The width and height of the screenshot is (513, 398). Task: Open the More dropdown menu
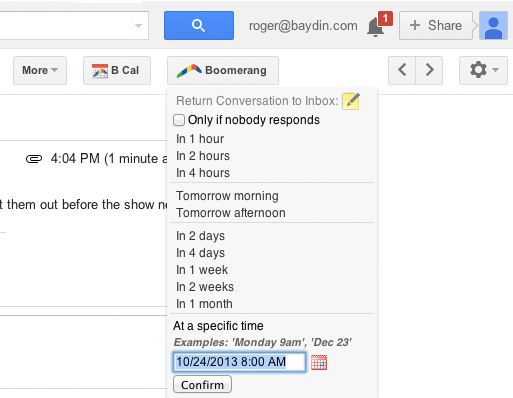coord(40,70)
